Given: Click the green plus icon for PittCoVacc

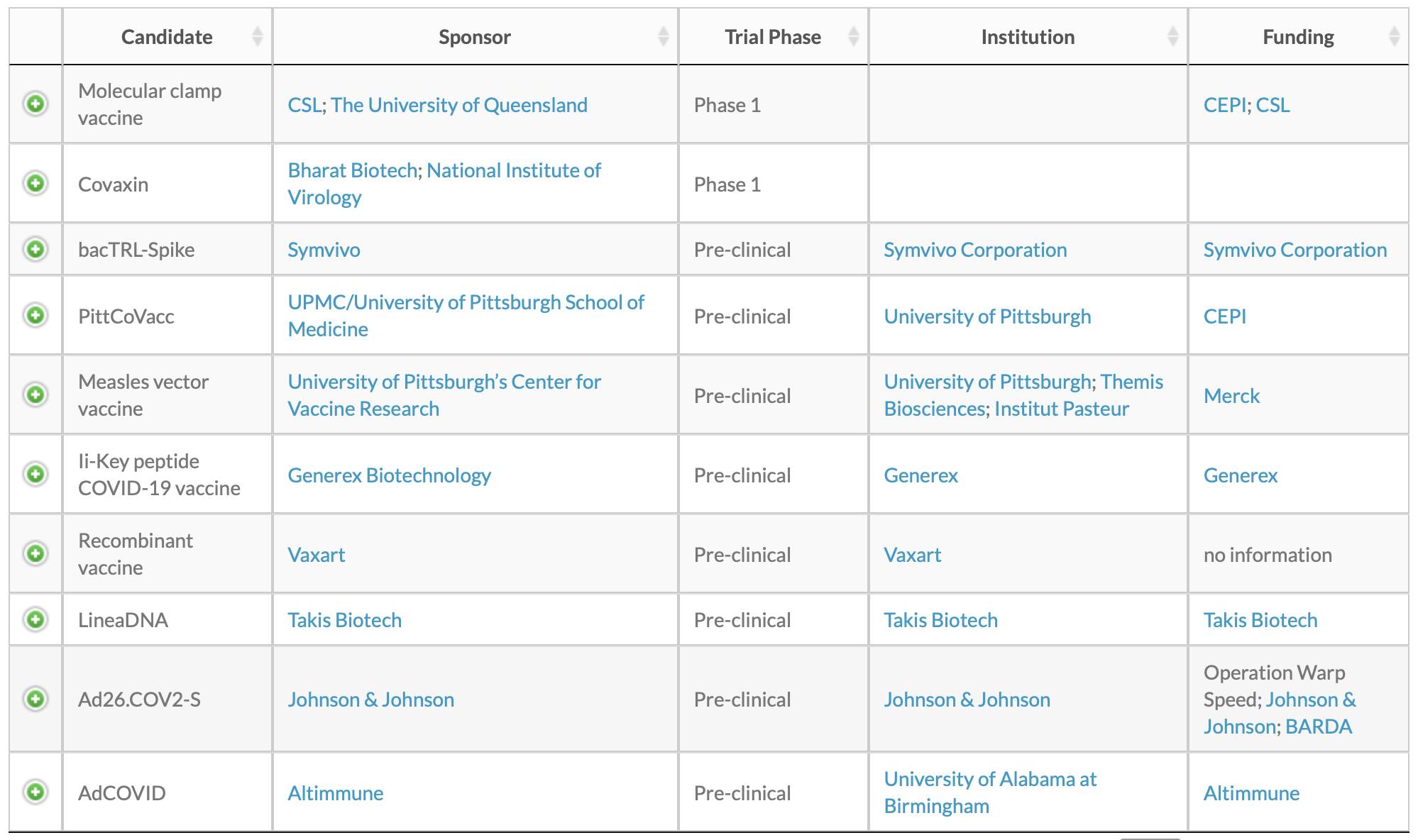Looking at the screenshot, I should coord(35,315).
